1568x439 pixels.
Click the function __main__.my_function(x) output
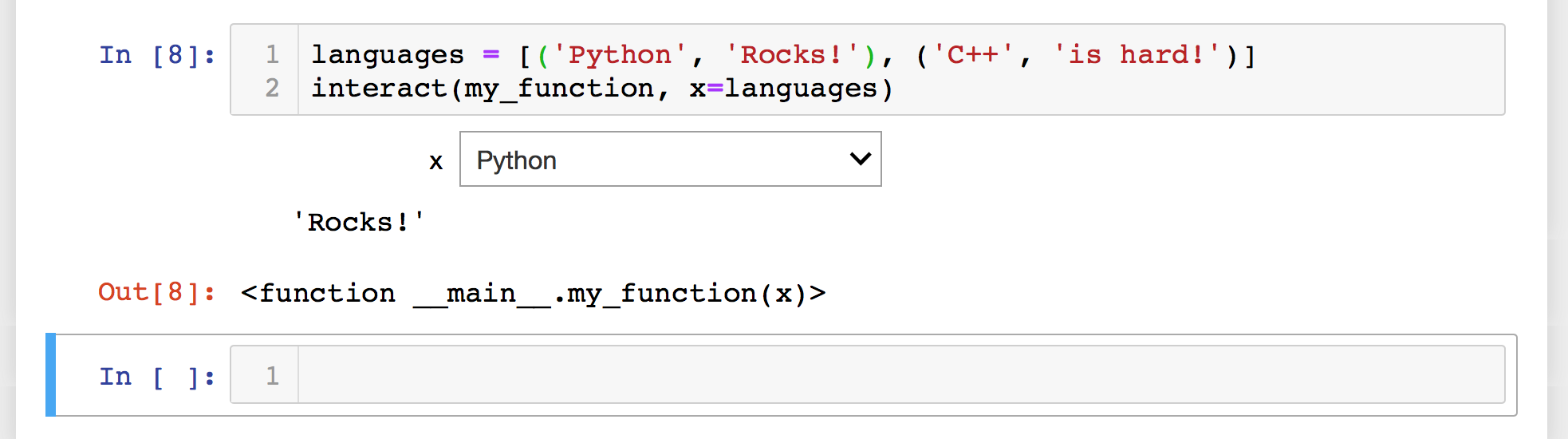click(x=533, y=294)
